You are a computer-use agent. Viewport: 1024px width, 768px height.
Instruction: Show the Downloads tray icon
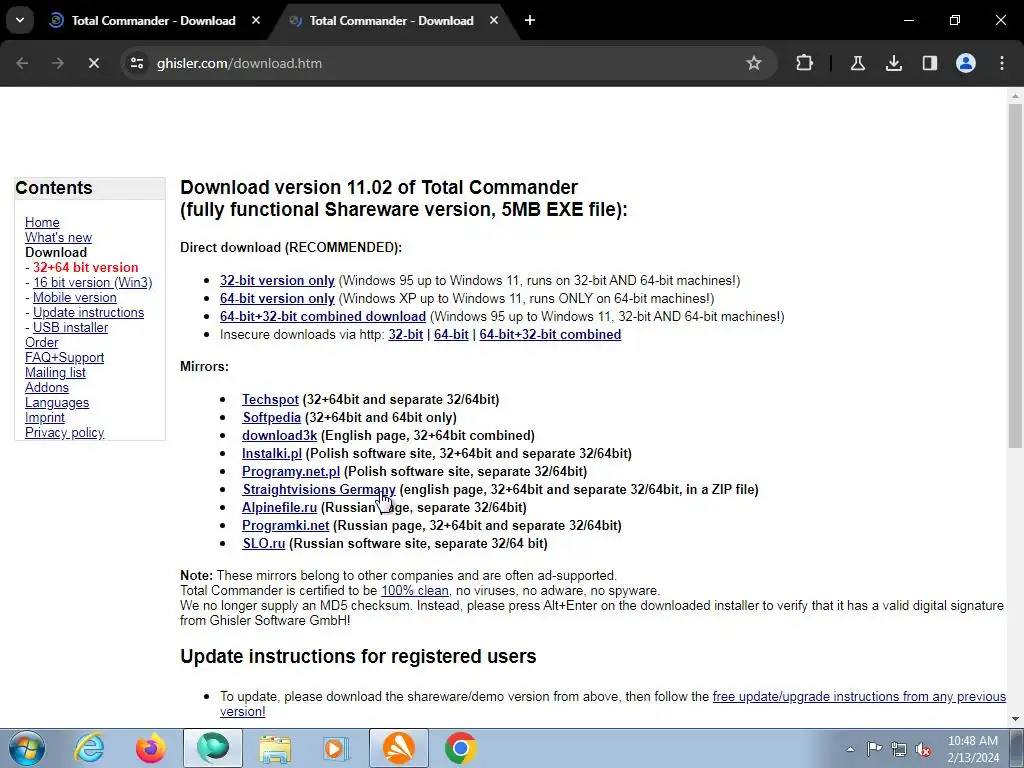(x=894, y=63)
